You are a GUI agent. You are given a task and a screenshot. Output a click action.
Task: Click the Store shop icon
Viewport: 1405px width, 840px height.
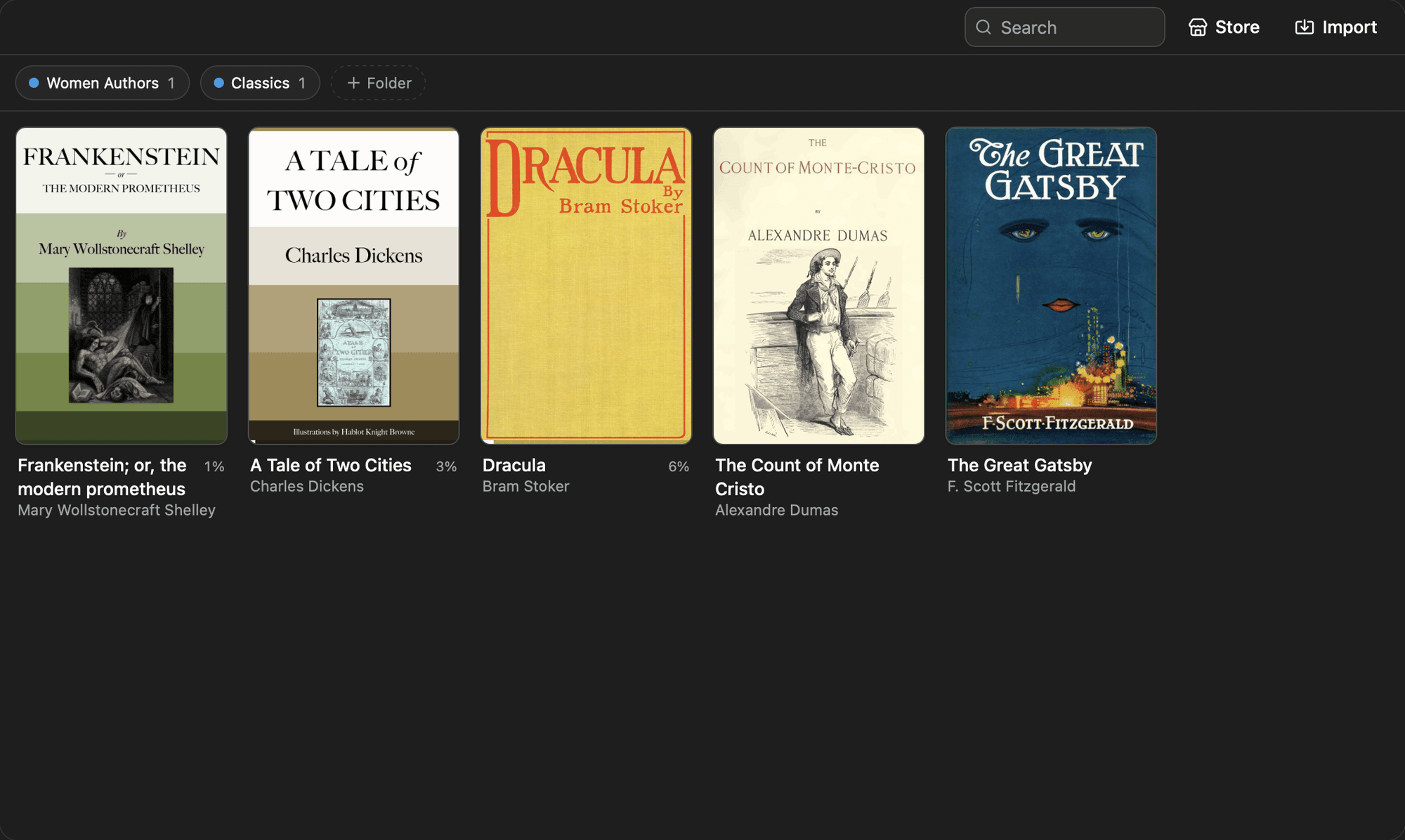pos(1198,27)
